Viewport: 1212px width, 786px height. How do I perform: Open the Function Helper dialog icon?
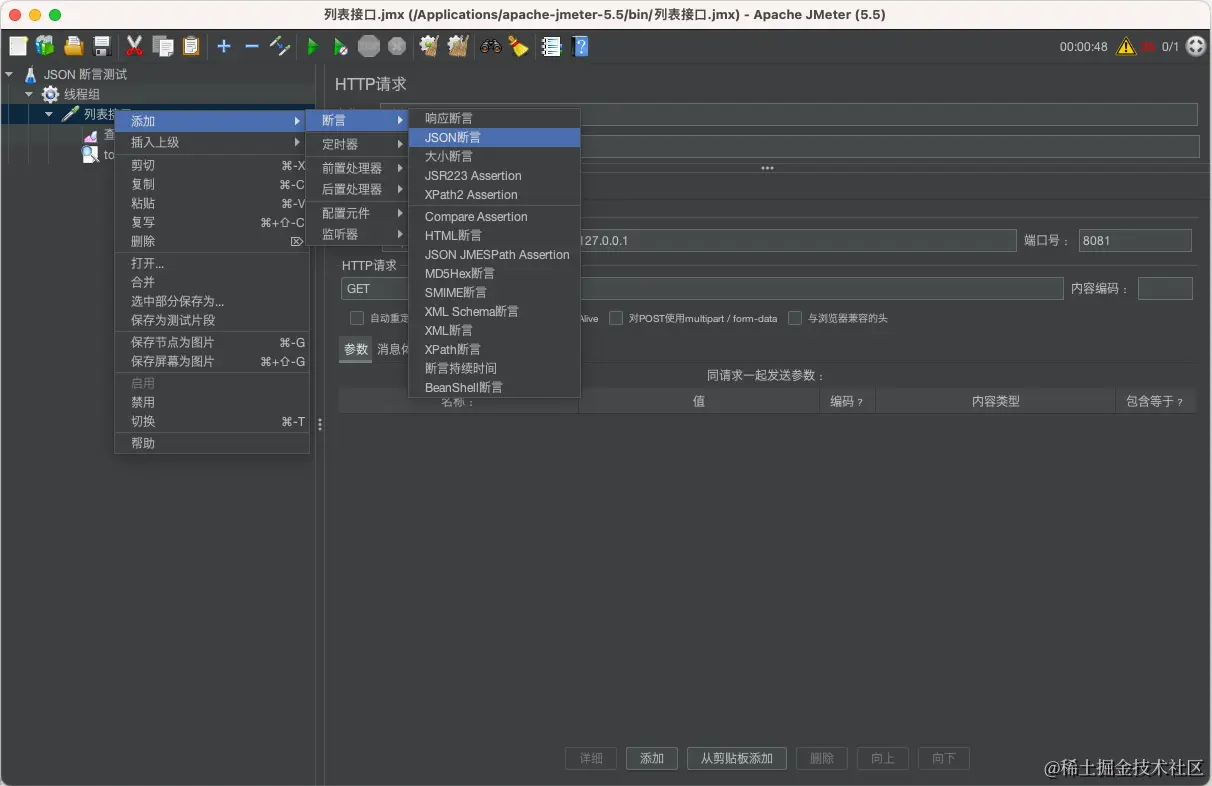click(x=551, y=46)
